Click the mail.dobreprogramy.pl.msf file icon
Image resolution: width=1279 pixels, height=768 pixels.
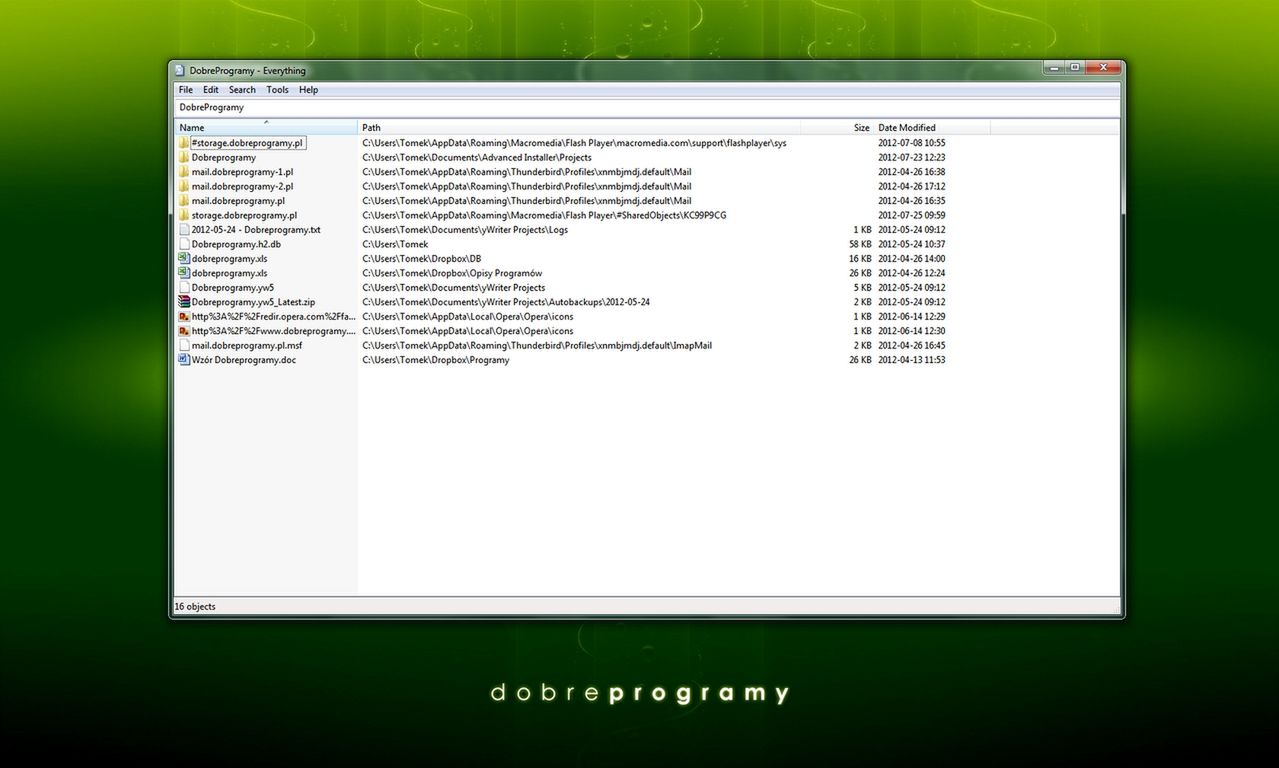(x=184, y=345)
